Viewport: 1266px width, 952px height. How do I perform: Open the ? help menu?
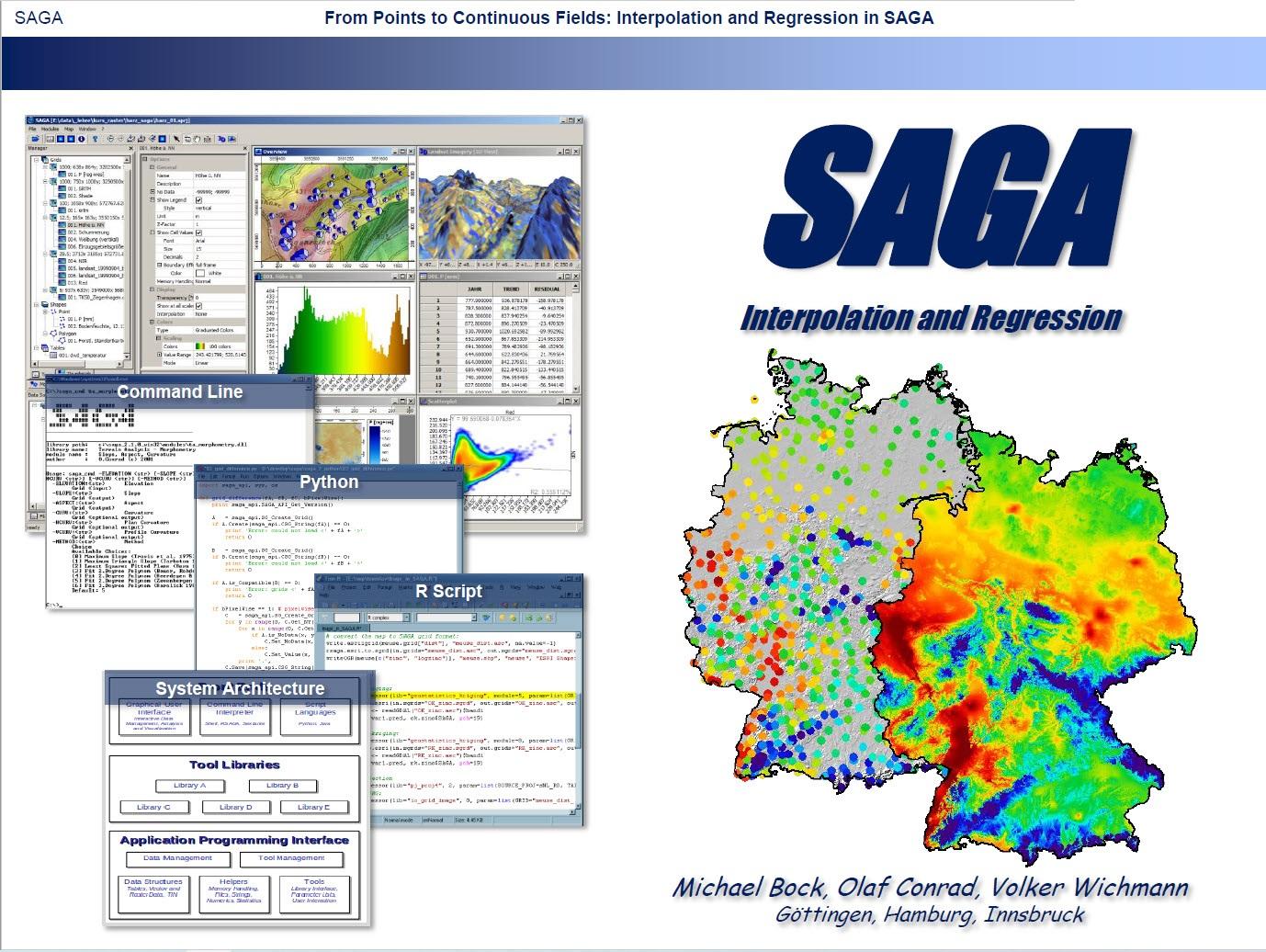pyautogui.click(x=102, y=129)
